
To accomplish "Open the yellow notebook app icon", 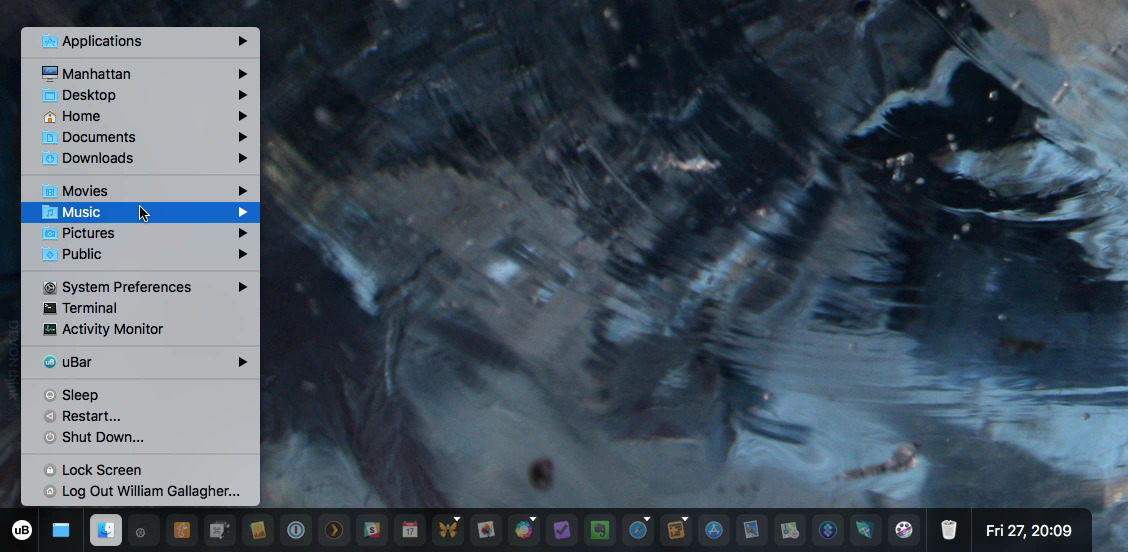I will (258, 530).
